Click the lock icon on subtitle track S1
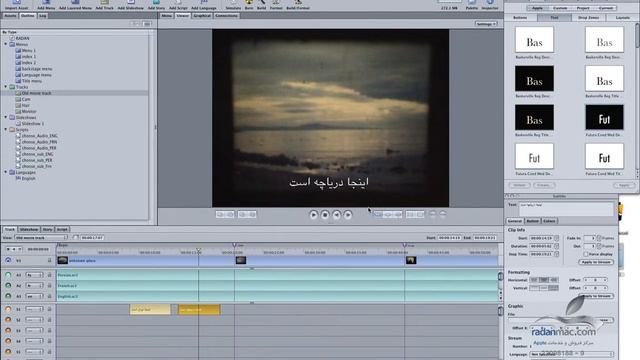The image size is (640, 360). click(x=50, y=309)
